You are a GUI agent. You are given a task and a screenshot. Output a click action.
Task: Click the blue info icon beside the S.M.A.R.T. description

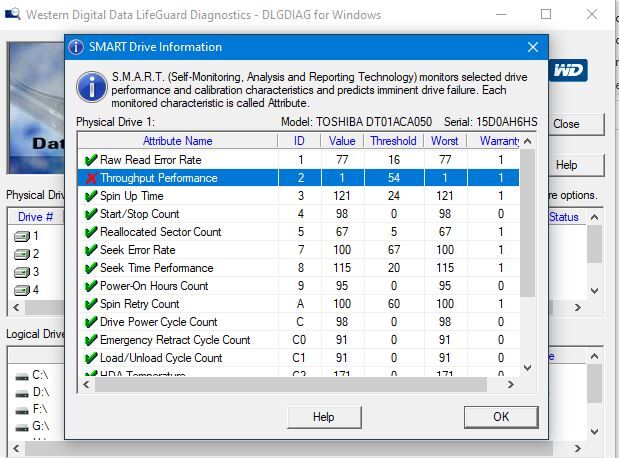pos(92,87)
